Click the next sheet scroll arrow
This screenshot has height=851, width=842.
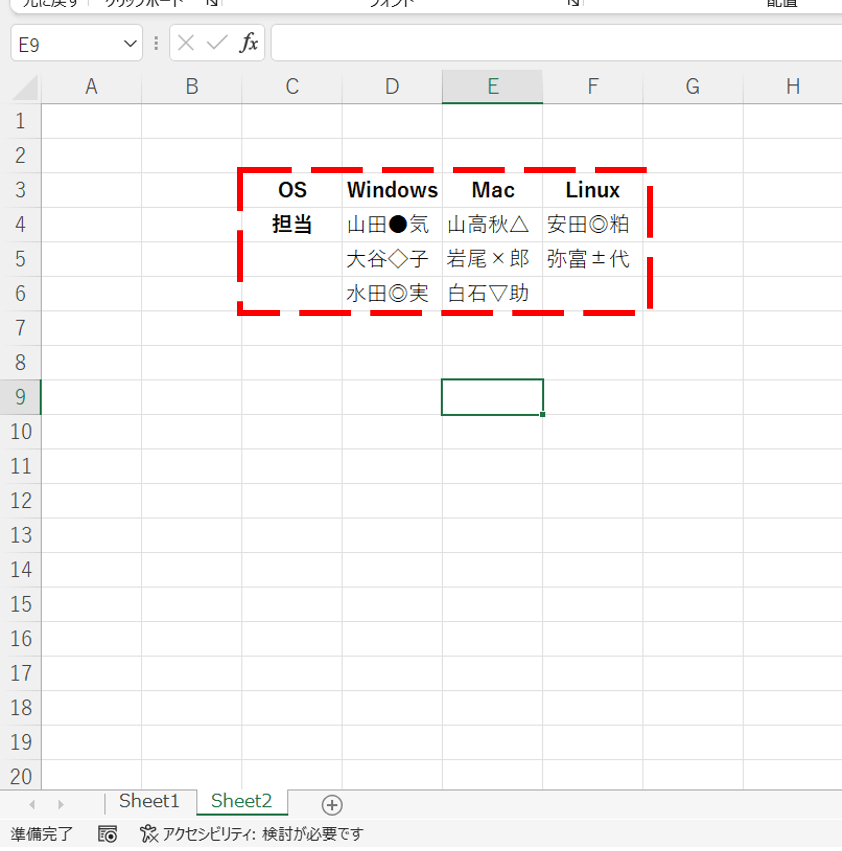click(x=61, y=804)
